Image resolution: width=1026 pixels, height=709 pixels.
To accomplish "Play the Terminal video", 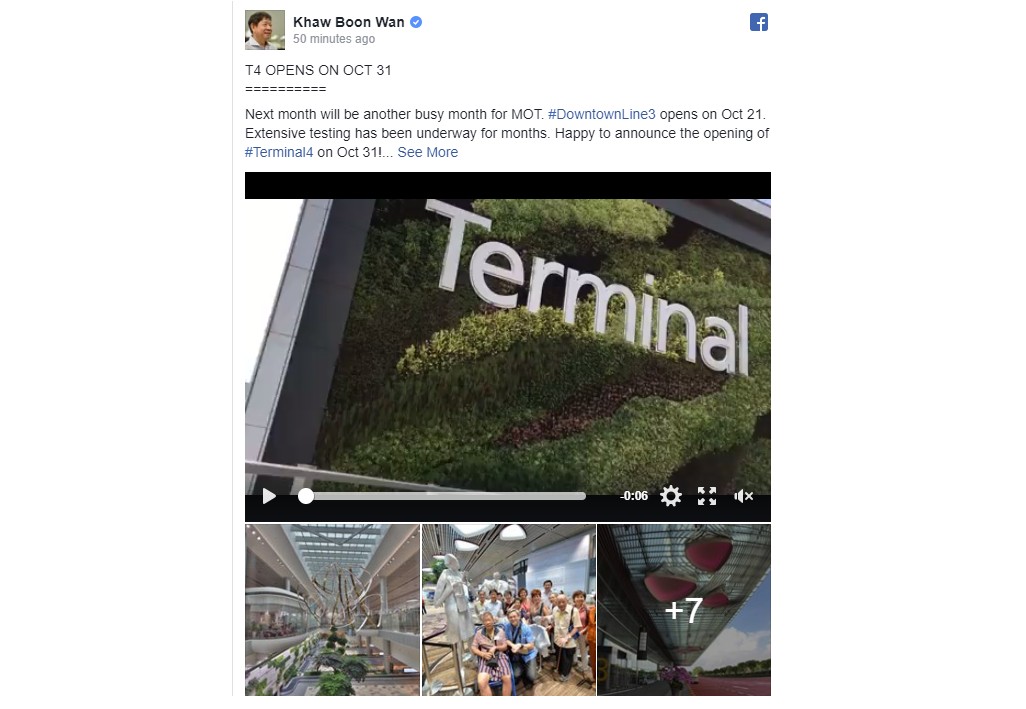I will (269, 496).
